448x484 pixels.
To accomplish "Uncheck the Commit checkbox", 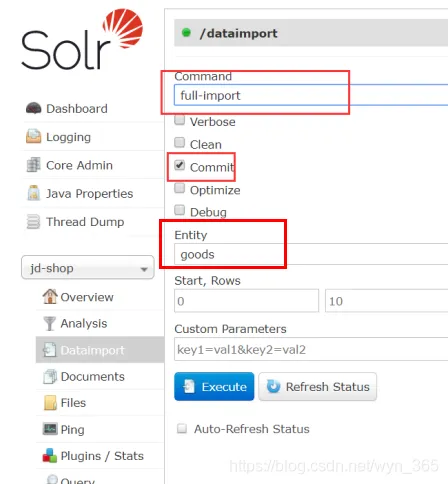I will (180, 165).
